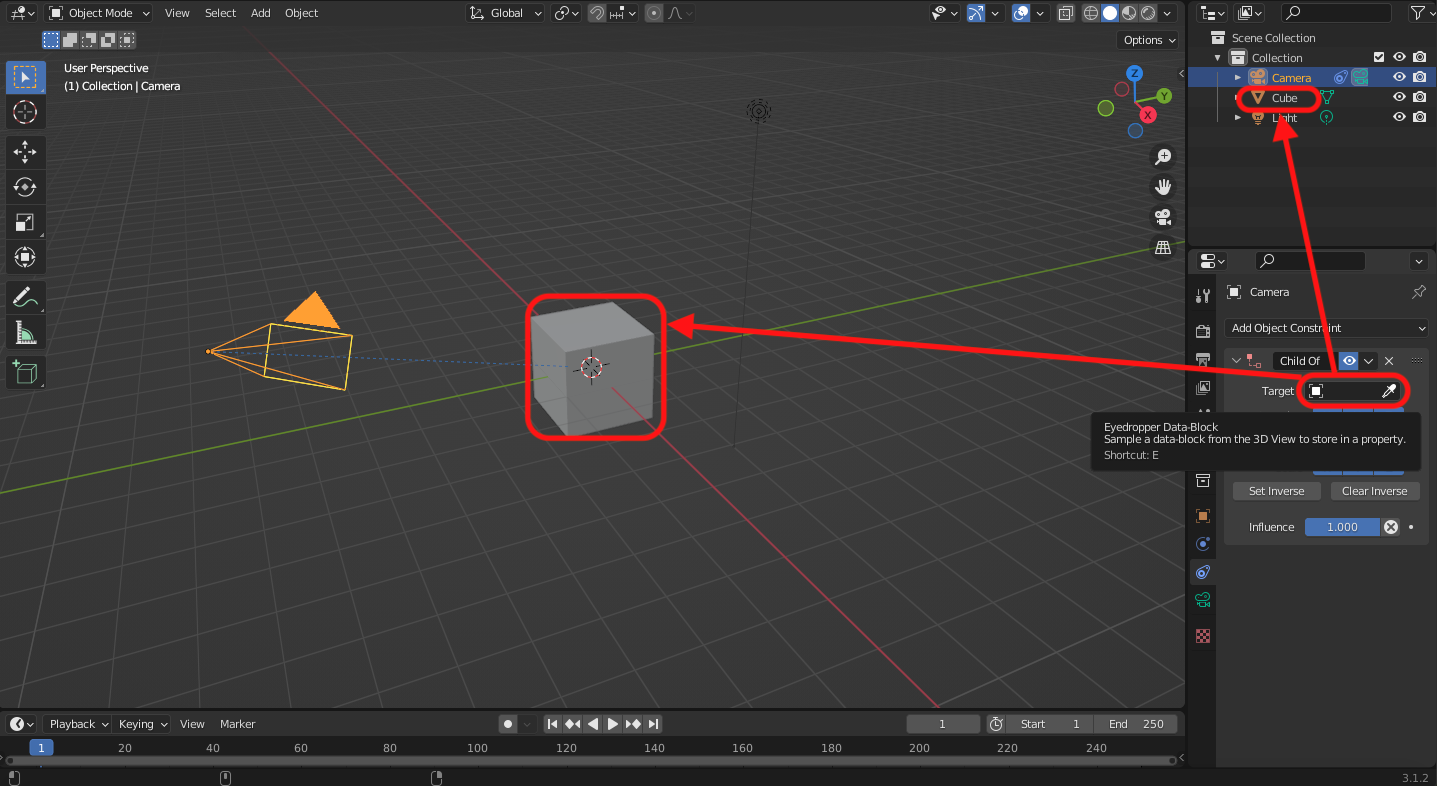The height and width of the screenshot is (786, 1437).
Task: Toggle Collection exclude checkbox
Action: (x=1380, y=58)
